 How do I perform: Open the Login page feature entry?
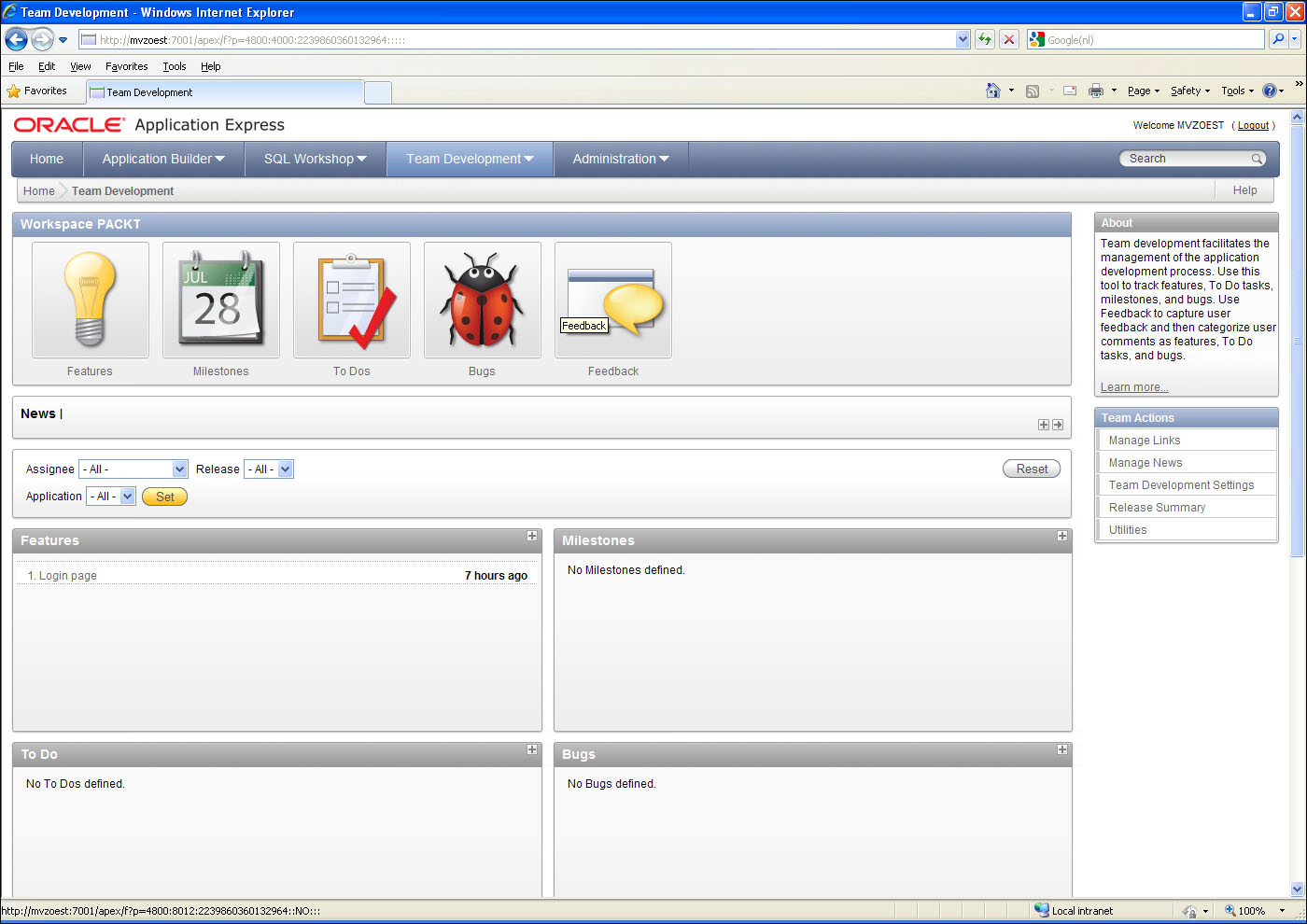click(67, 576)
